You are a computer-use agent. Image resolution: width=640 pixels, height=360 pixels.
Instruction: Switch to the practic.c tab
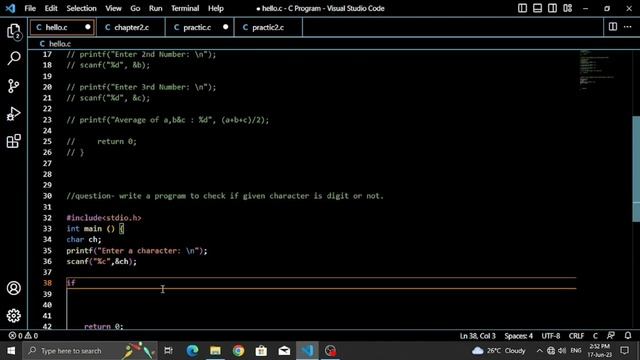(200, 27)
